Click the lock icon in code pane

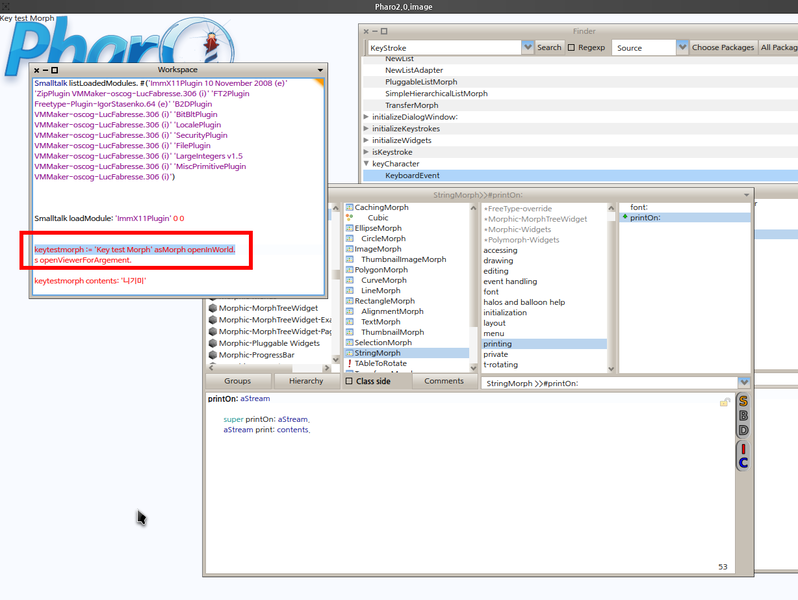coord(724,402)
